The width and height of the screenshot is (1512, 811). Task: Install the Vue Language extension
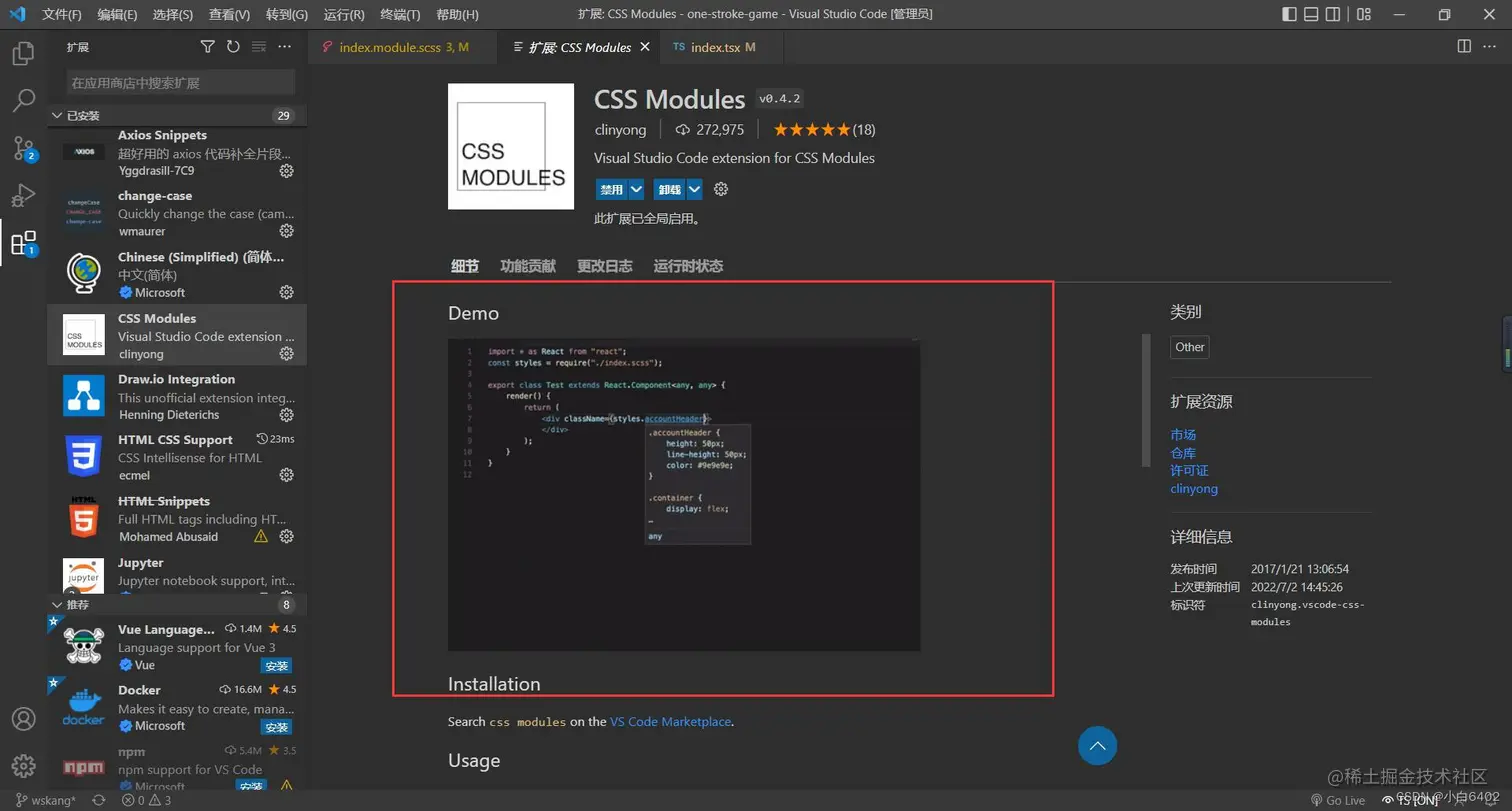point(277,666)
